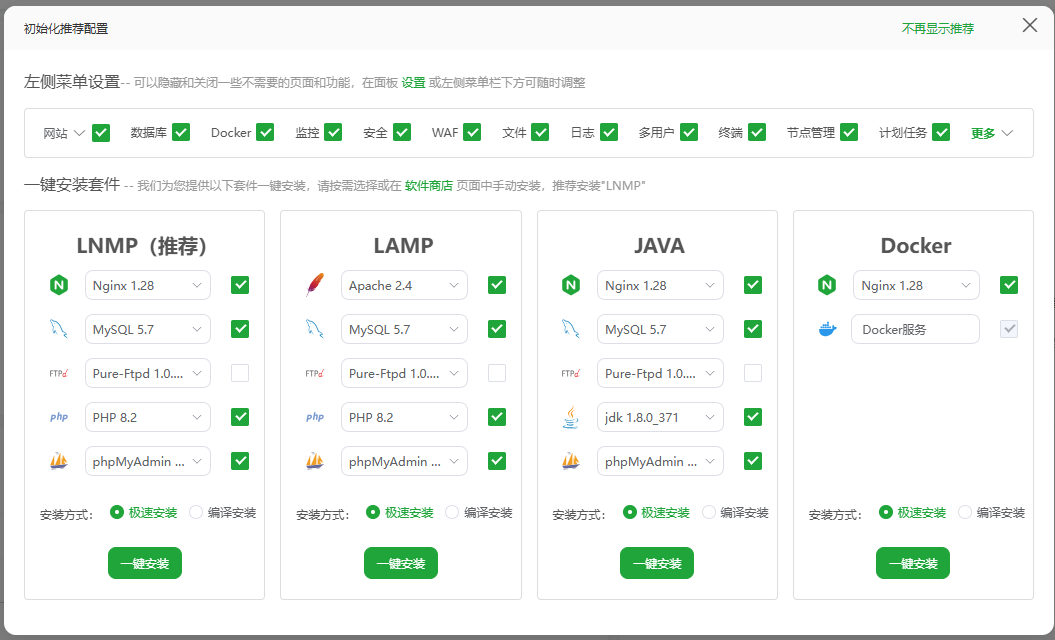The height and width of the screenshot is (640, 1055).
Task: Toggle the 节点管理 menu checkbox
Action: pyautogui.click(x=848, y=133)
